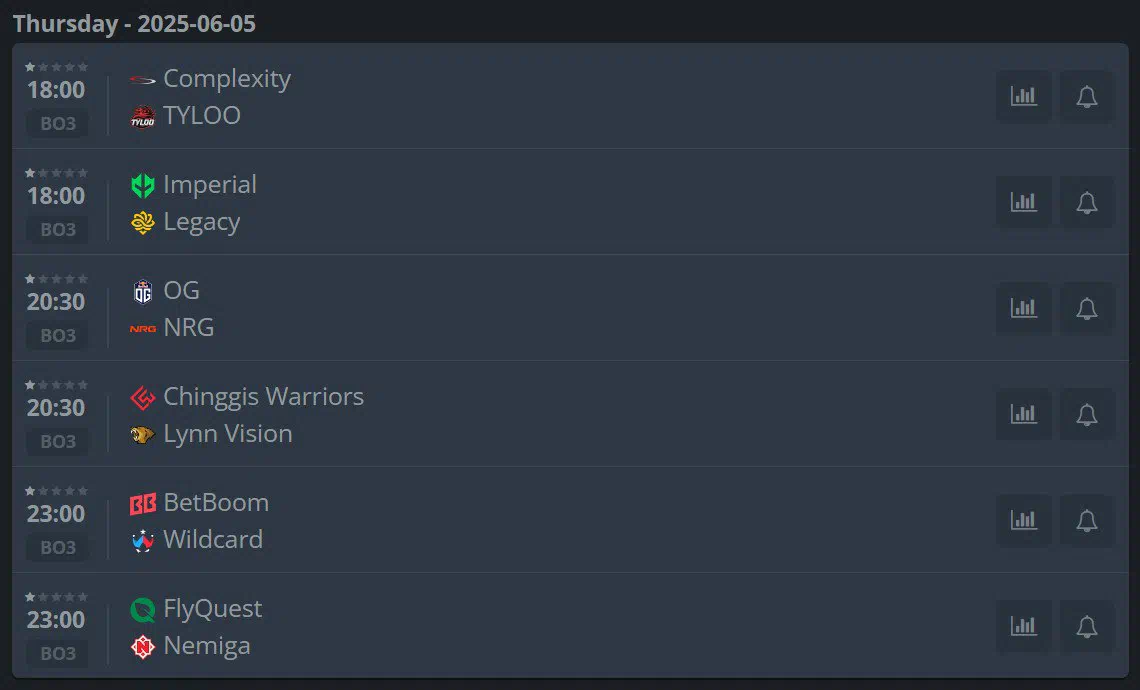Select the Lynn Vision team name
Viewport: 1140px width, 690px height.
[x=228, y=434]
